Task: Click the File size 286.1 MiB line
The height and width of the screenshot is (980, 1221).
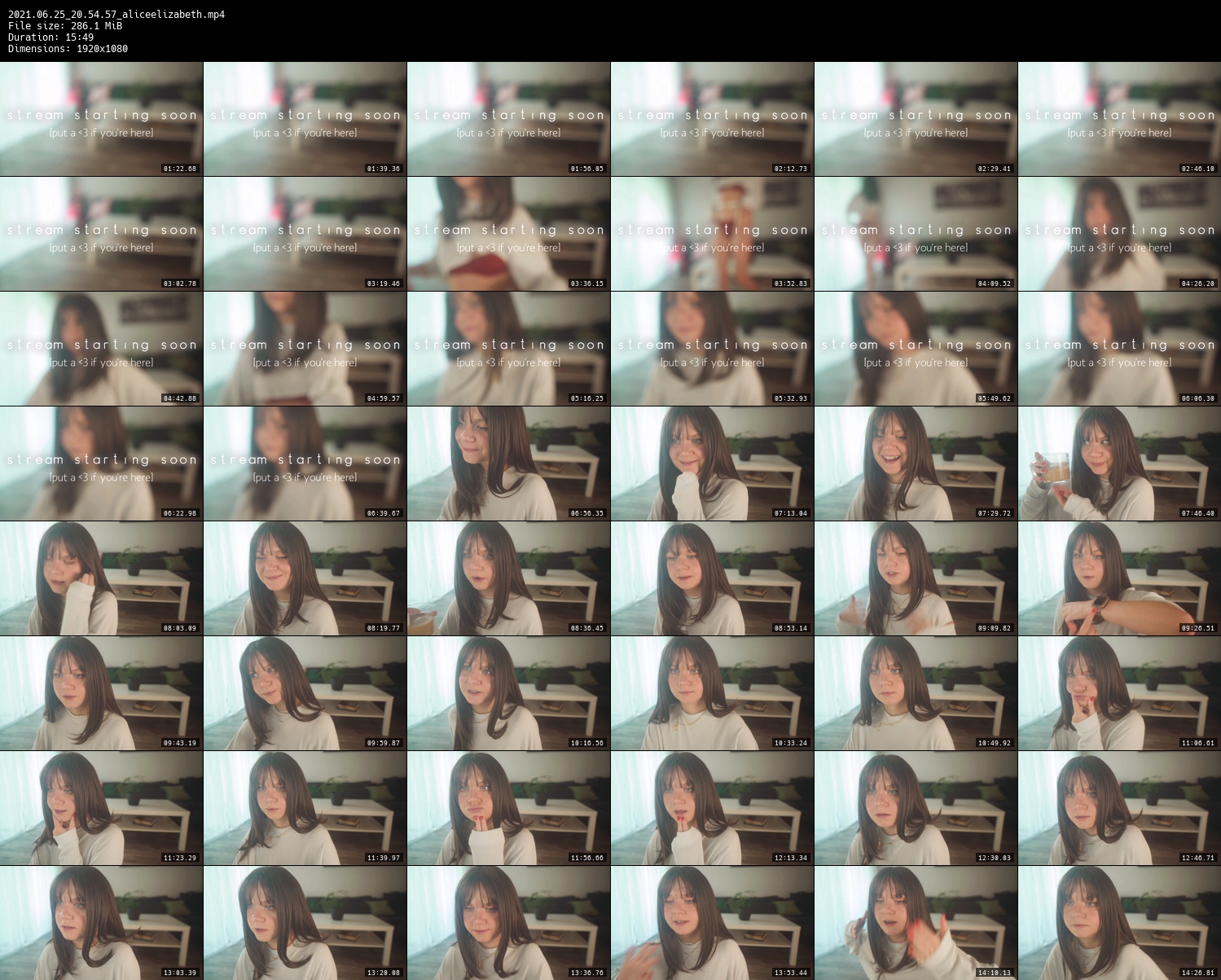Action: pos(65,26)
